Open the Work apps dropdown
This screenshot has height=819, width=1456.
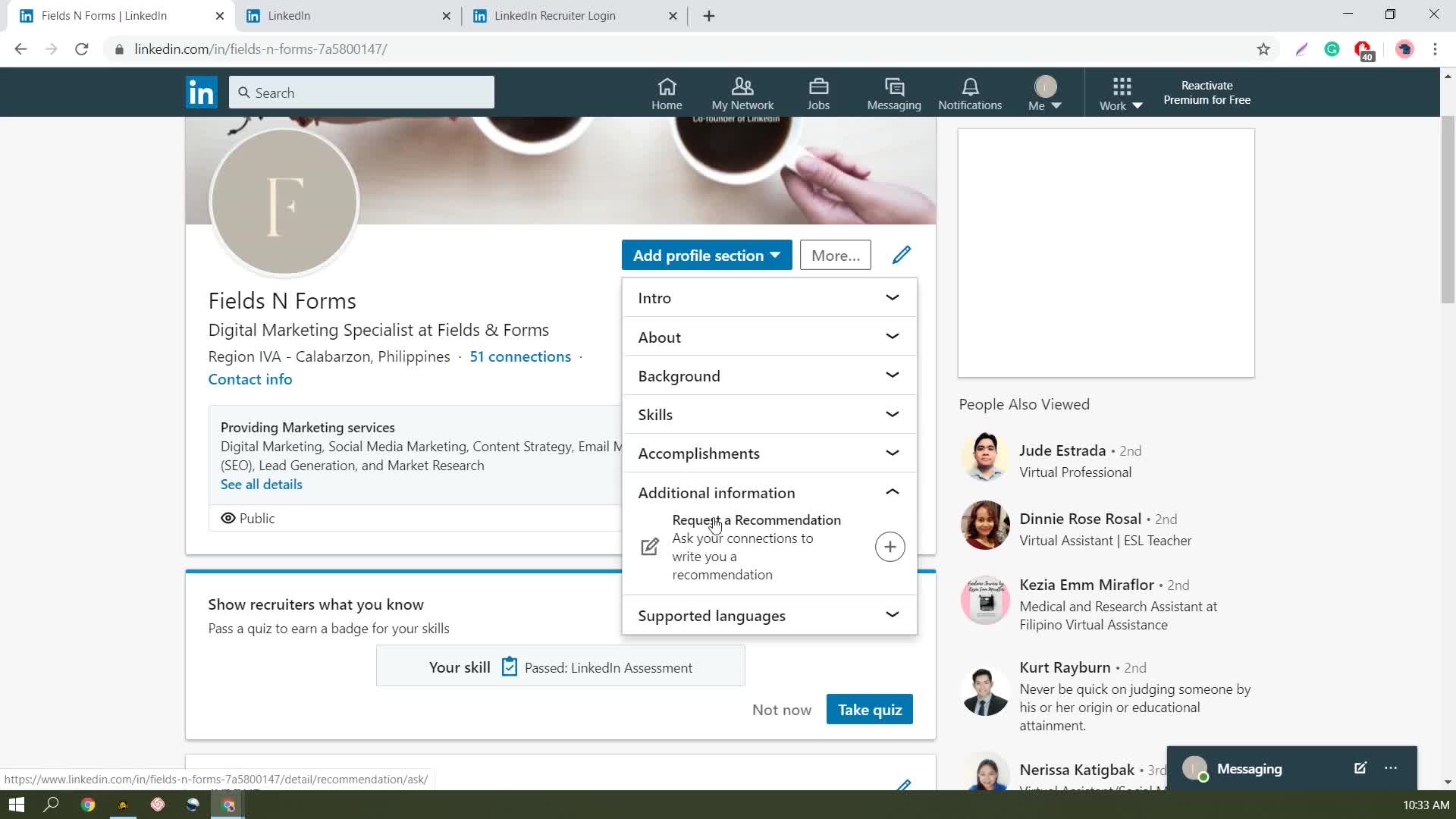click(x=1121, y=94)
